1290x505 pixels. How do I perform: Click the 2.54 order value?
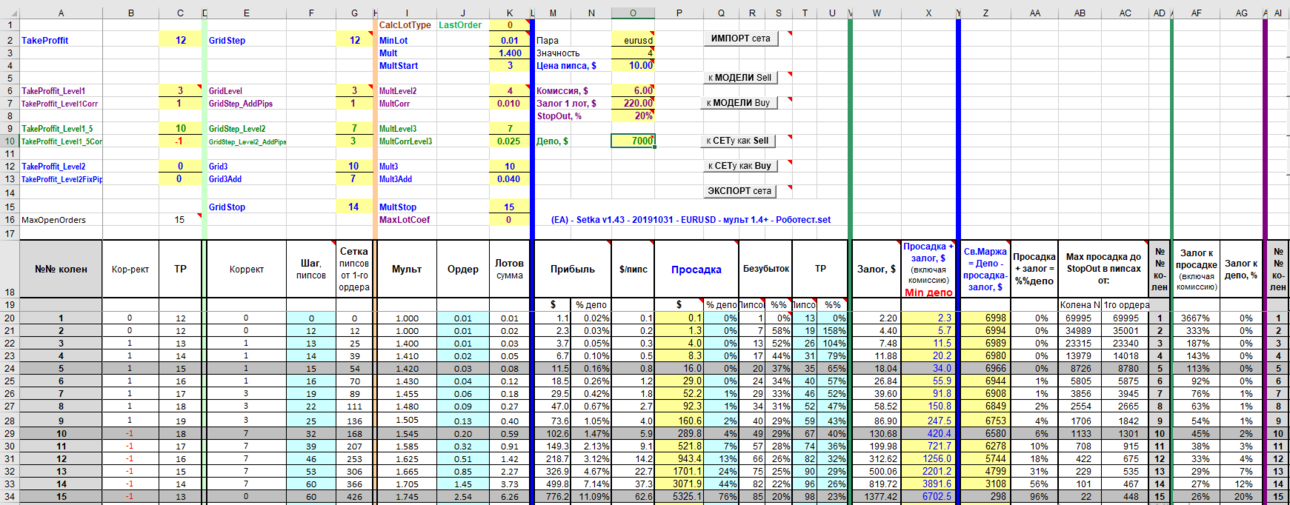(x=462, y=497)
